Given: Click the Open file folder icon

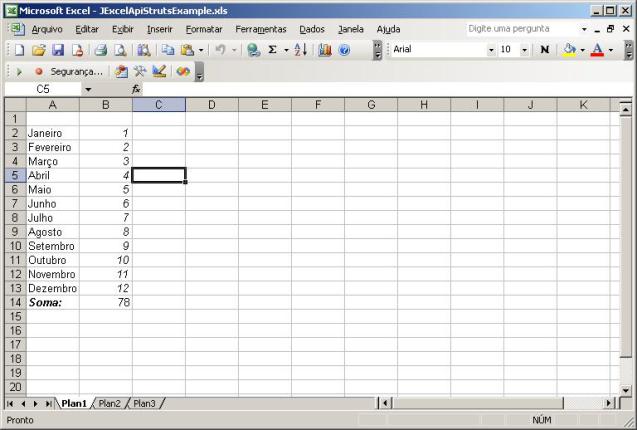Looking at the screenshot, I should [x=38, y=49].
